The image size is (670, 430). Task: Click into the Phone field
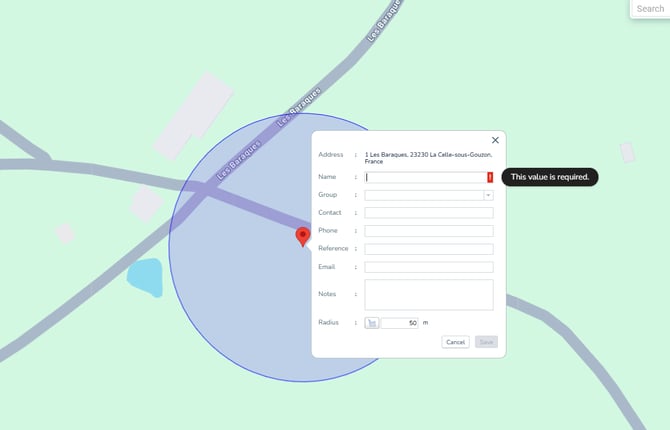pos(429,231)
